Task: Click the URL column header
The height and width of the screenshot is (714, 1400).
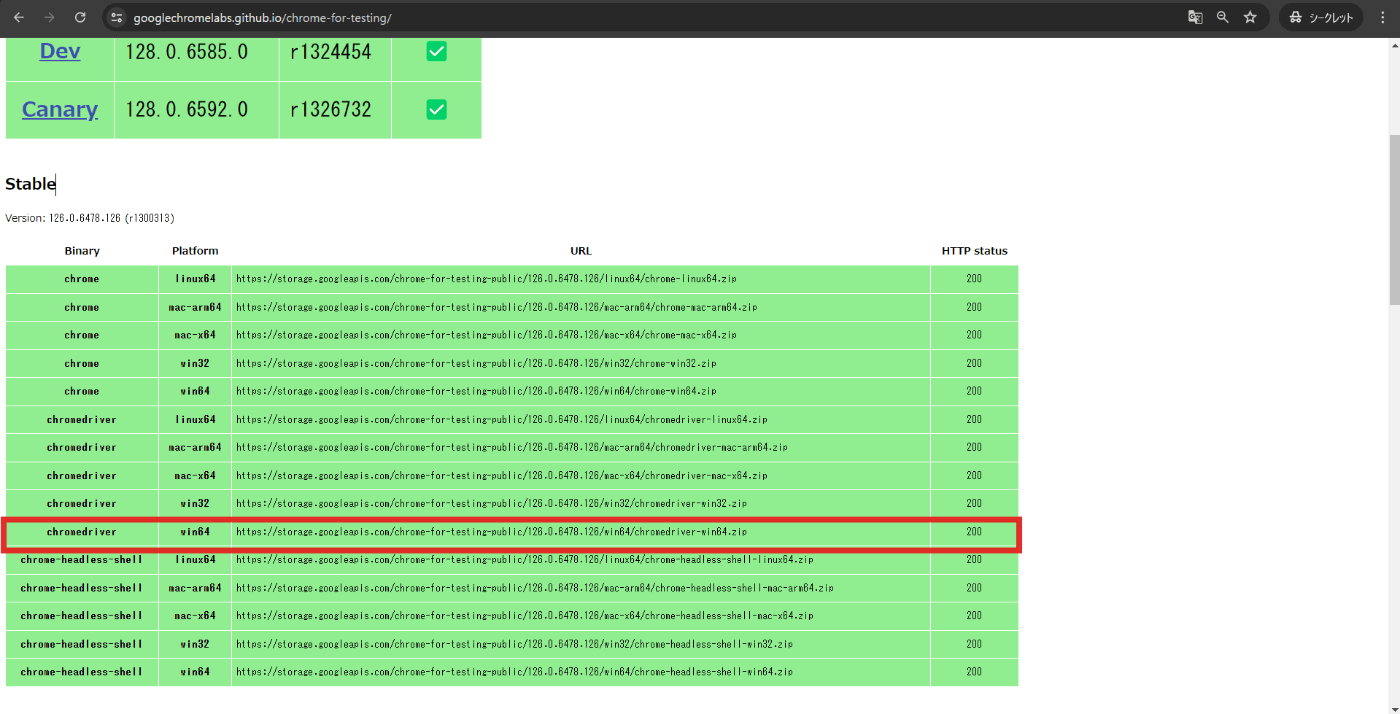Action: point(581,251)
